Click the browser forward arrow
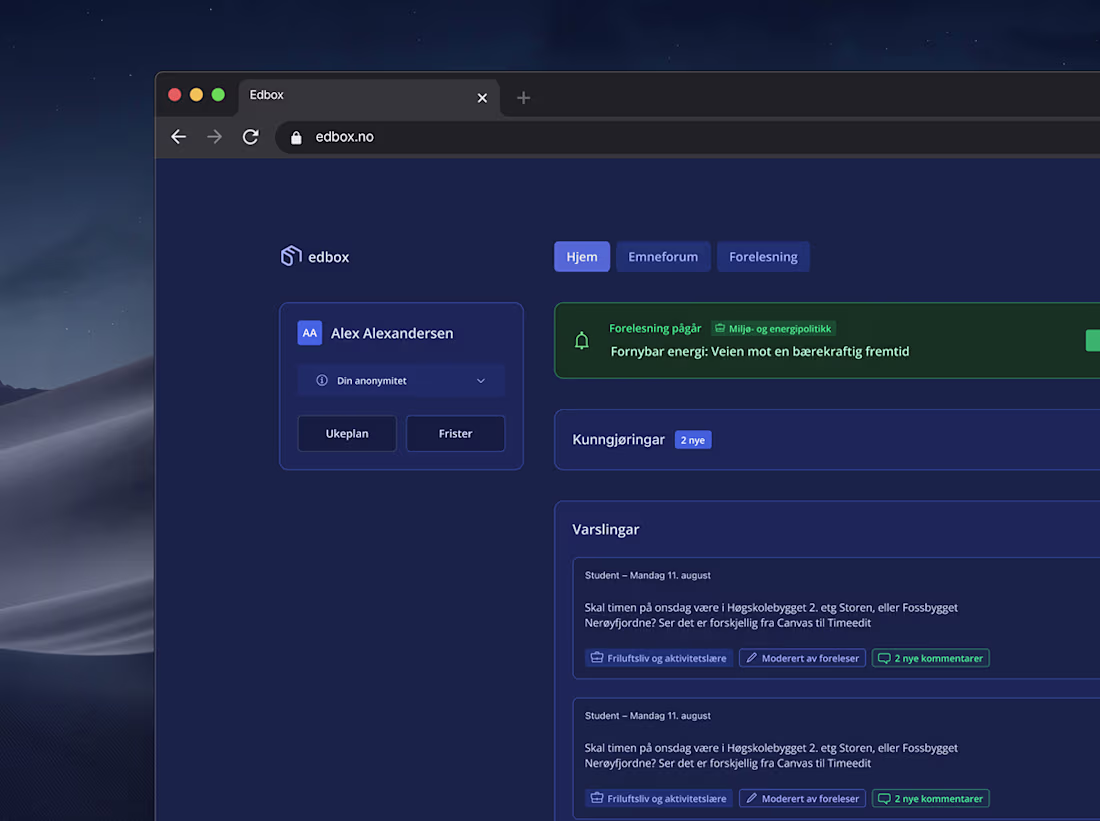This screenshot has height=821, width=1100. click(x=215, y=137)
